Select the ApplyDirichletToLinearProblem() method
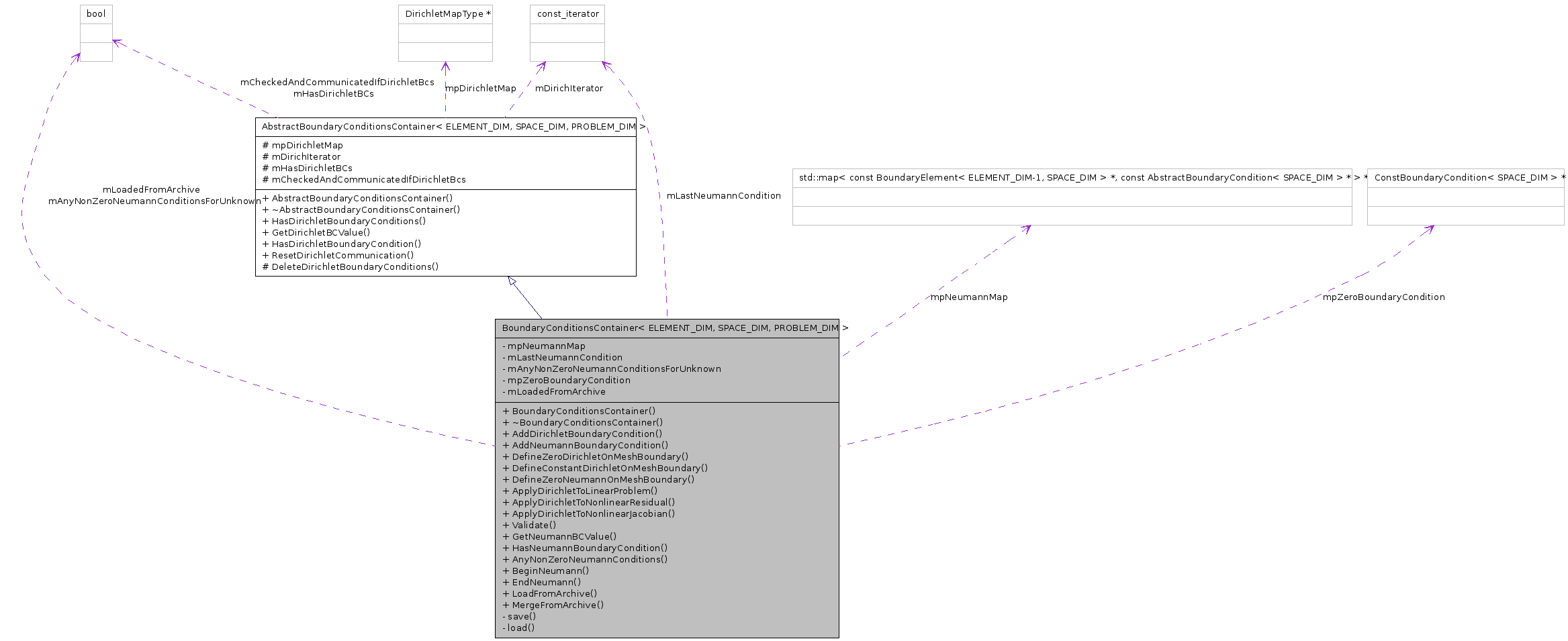 point(580,491)
